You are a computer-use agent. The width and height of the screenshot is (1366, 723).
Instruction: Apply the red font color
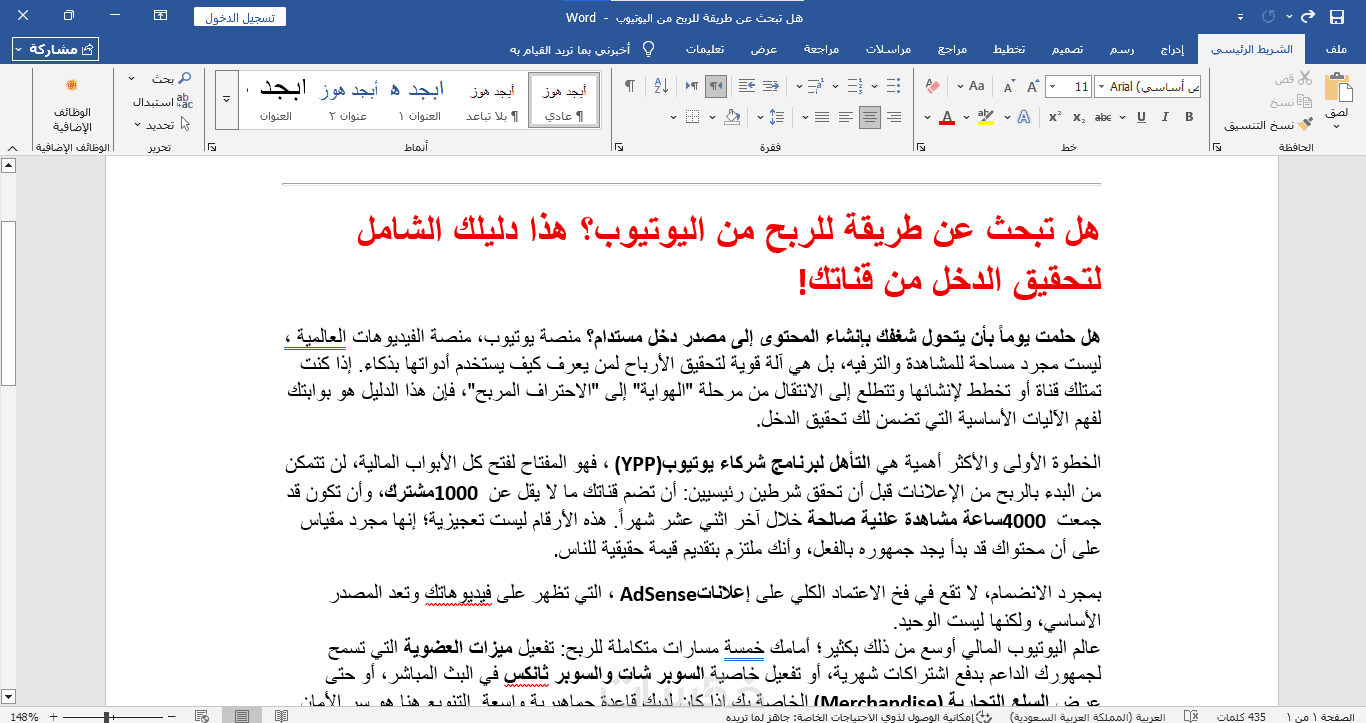coord(947,118)
